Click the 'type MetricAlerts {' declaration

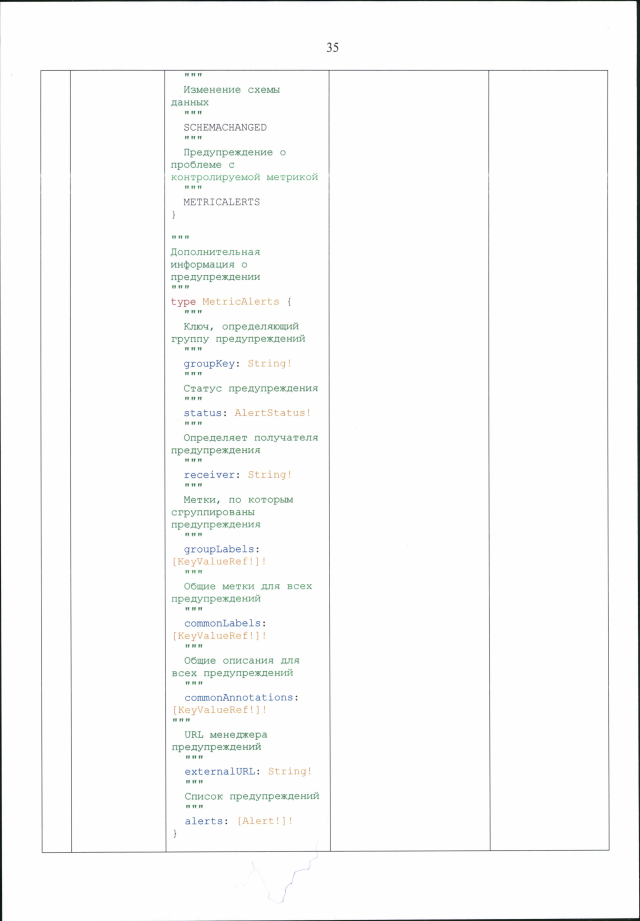tap(231, 301)
